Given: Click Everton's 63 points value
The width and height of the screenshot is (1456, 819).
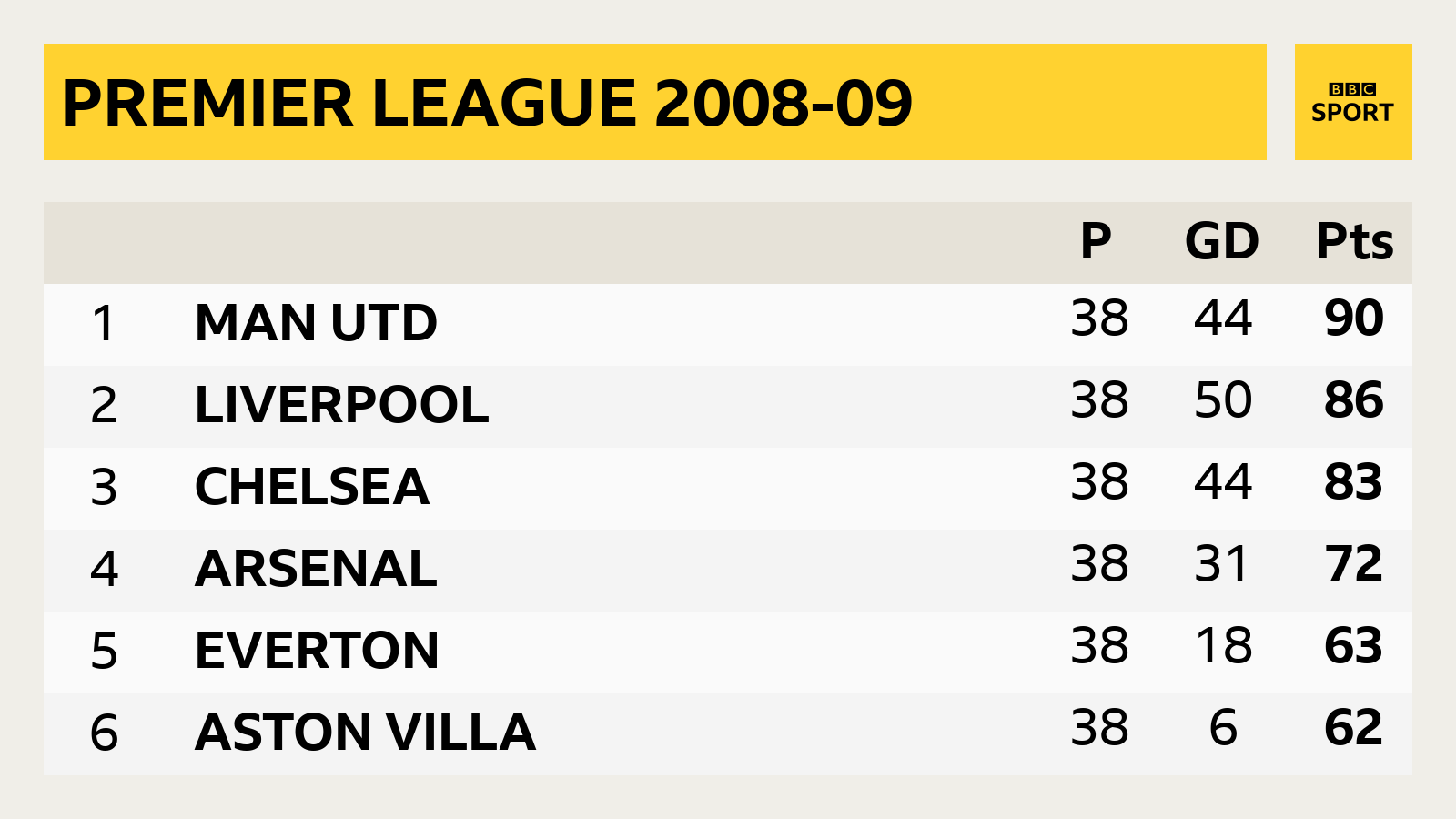Looking at the screenshot, I should [1354, 646].
